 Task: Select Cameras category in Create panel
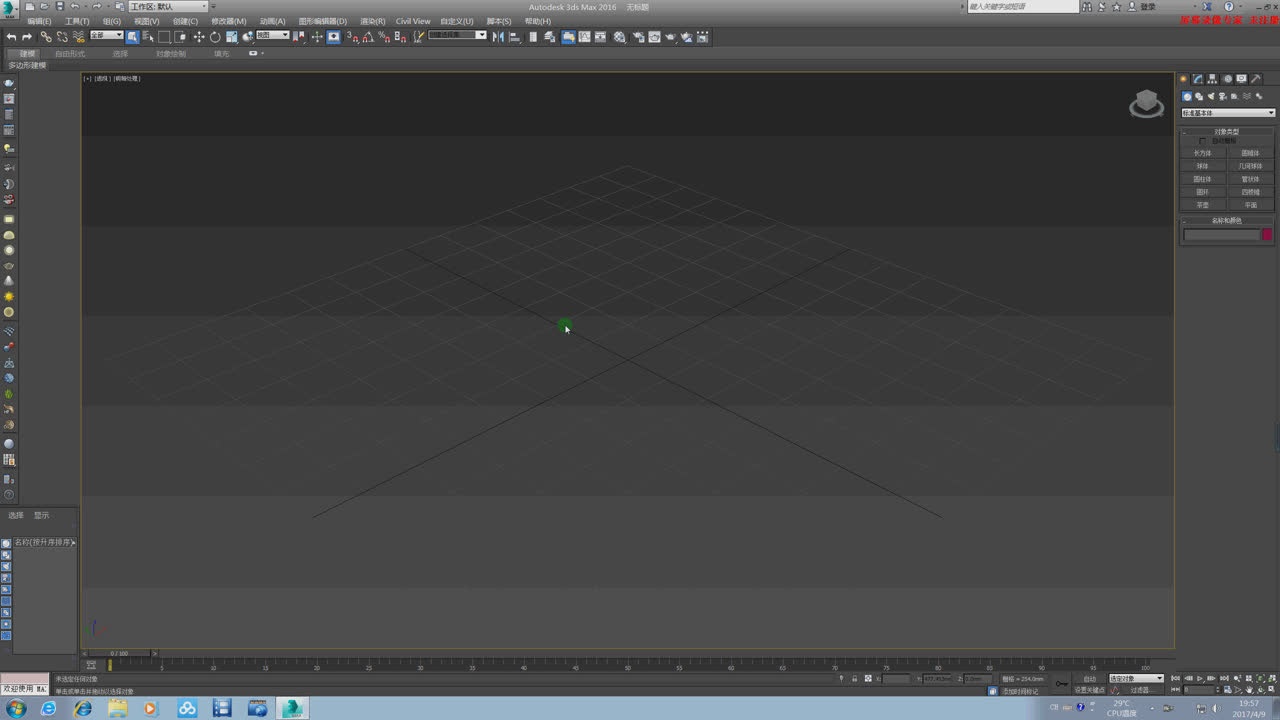(1222, 96)
